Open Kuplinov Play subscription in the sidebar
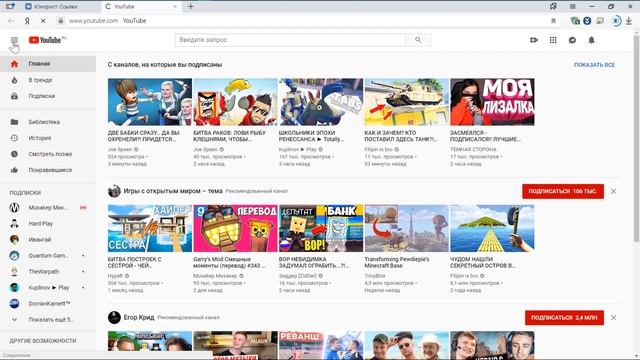Image resolution: width=640 pixels, height=360 pixels. (48, 287)
